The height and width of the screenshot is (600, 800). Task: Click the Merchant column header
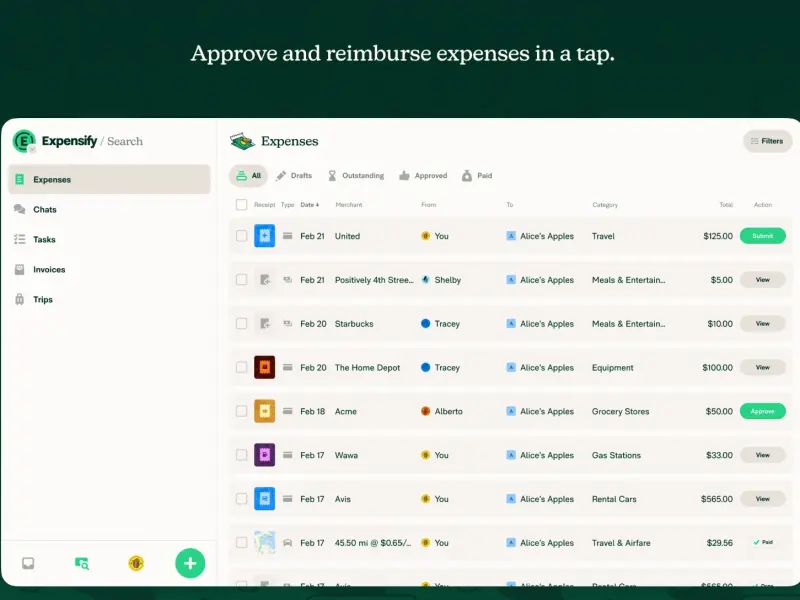(349, 205)
